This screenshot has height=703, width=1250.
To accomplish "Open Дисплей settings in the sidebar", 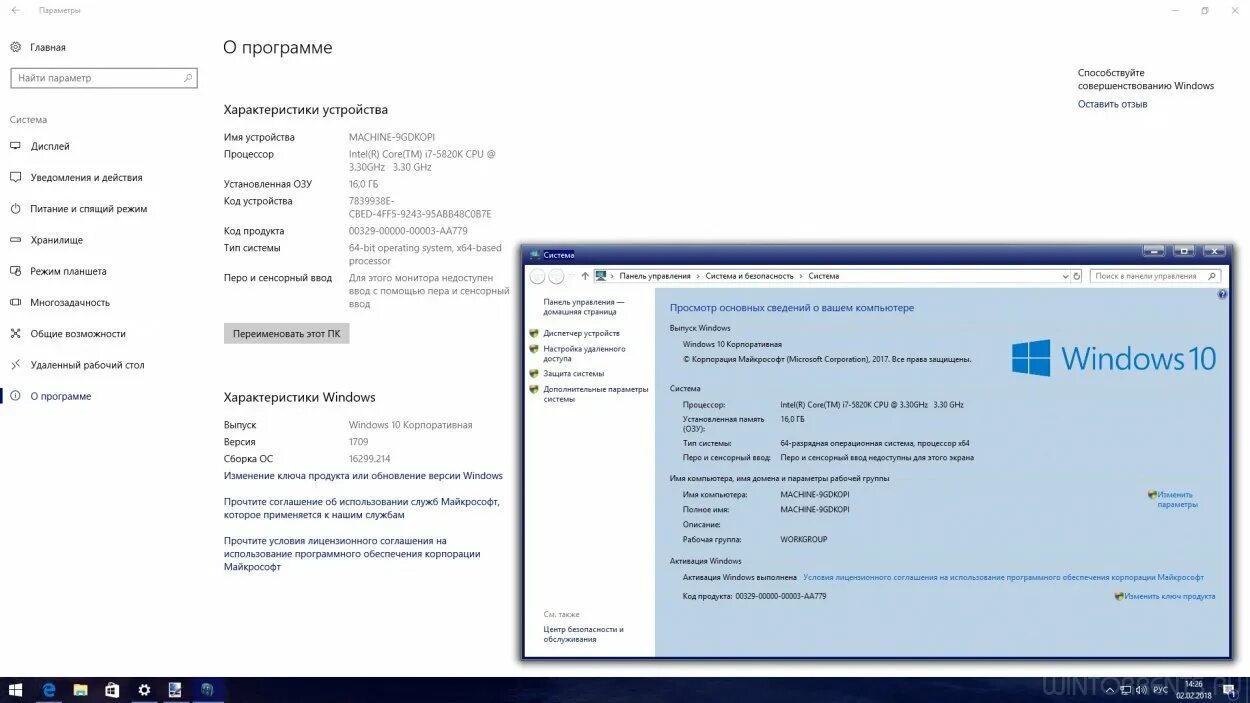I will (40, 146).
